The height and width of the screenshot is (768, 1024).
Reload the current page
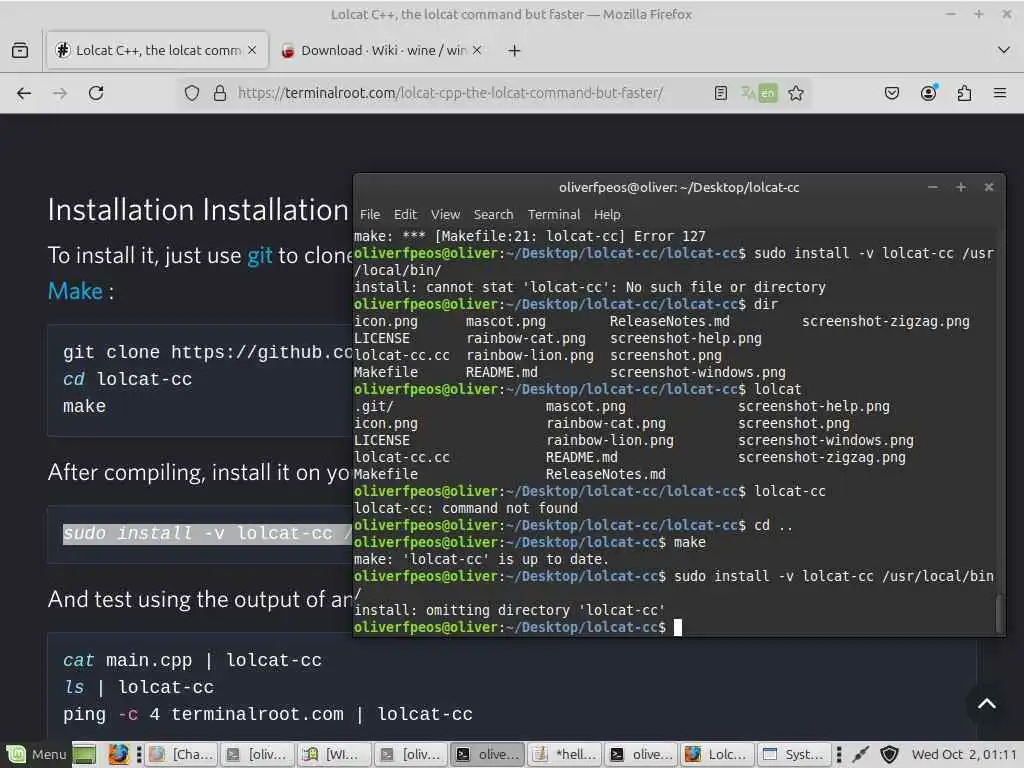point(96,93)
